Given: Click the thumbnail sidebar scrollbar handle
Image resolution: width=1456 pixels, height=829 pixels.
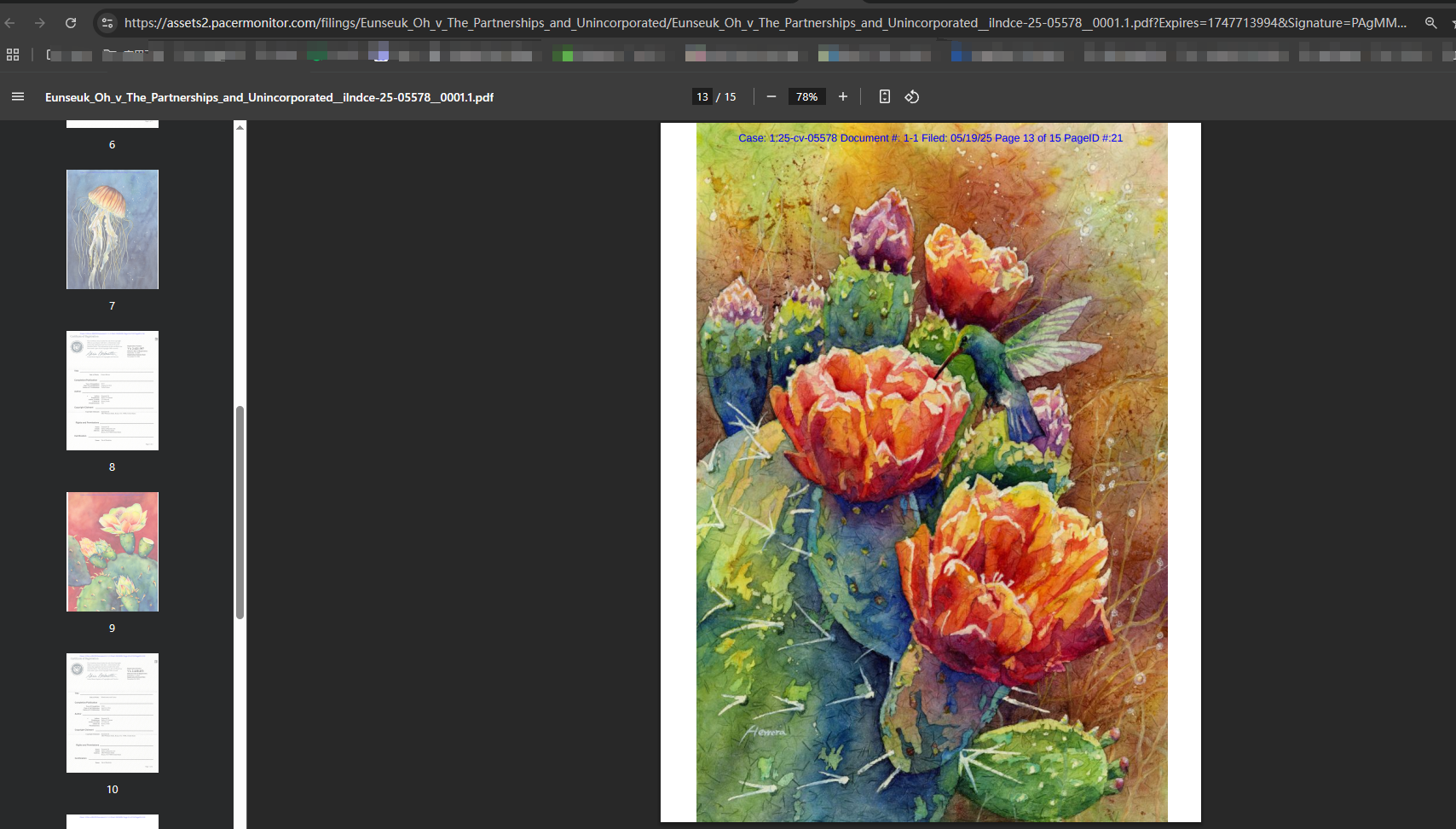Looking at the screenshot, I should click(240, 512).
